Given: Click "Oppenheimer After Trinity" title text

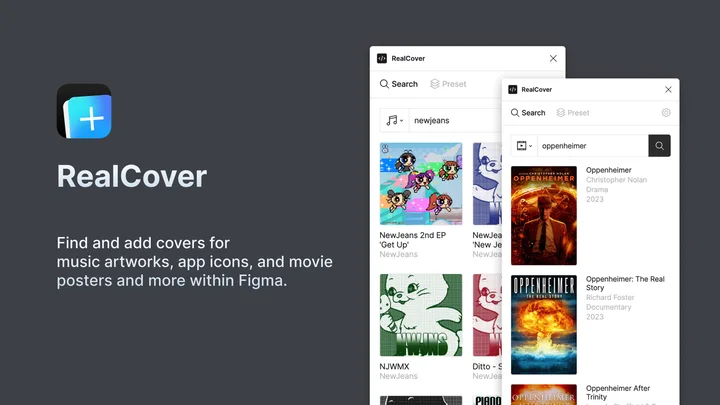Looking at the screenshot, I should (x=618, y=393).
